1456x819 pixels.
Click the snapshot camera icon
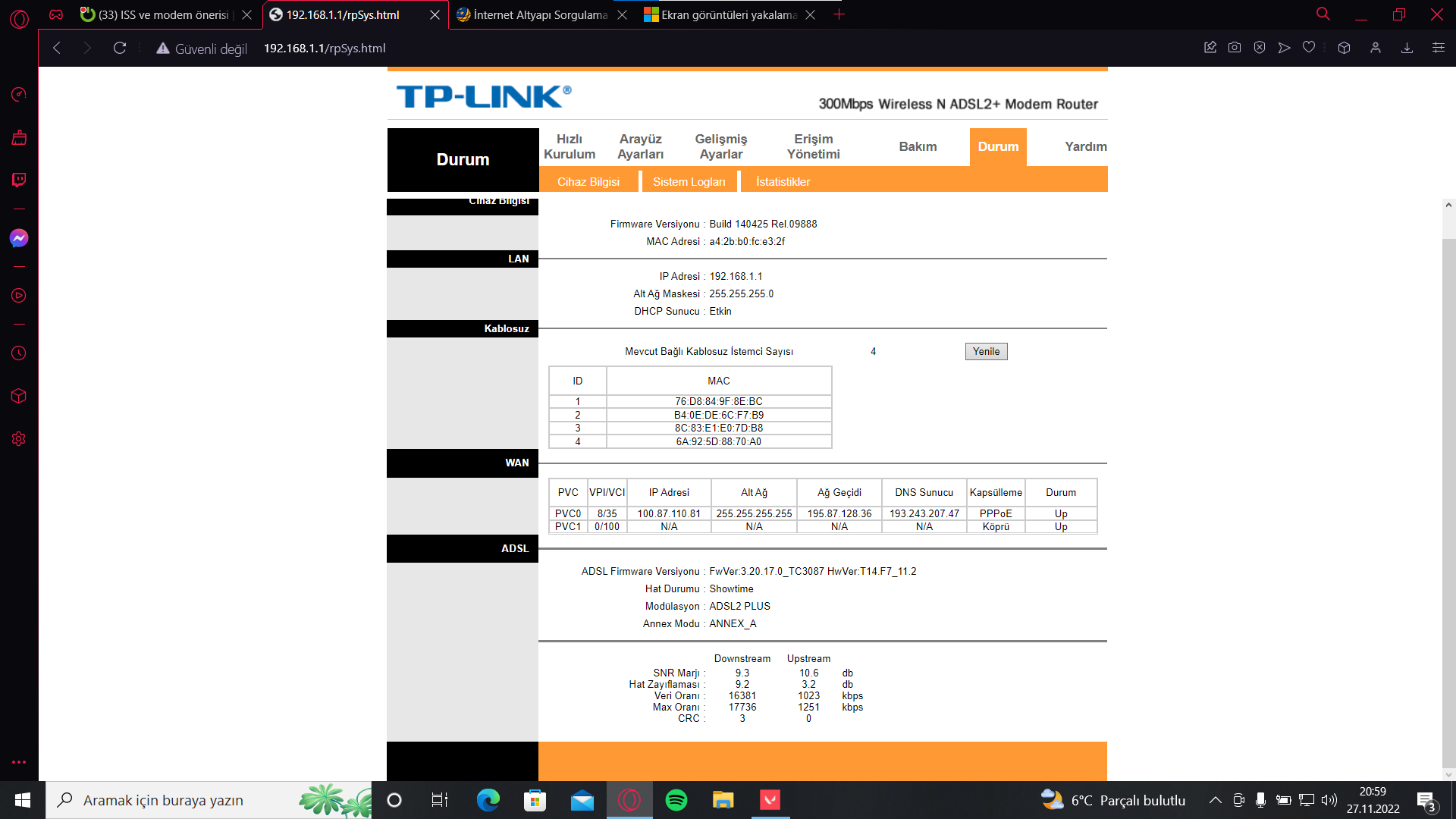click(x=1235, y=48)
